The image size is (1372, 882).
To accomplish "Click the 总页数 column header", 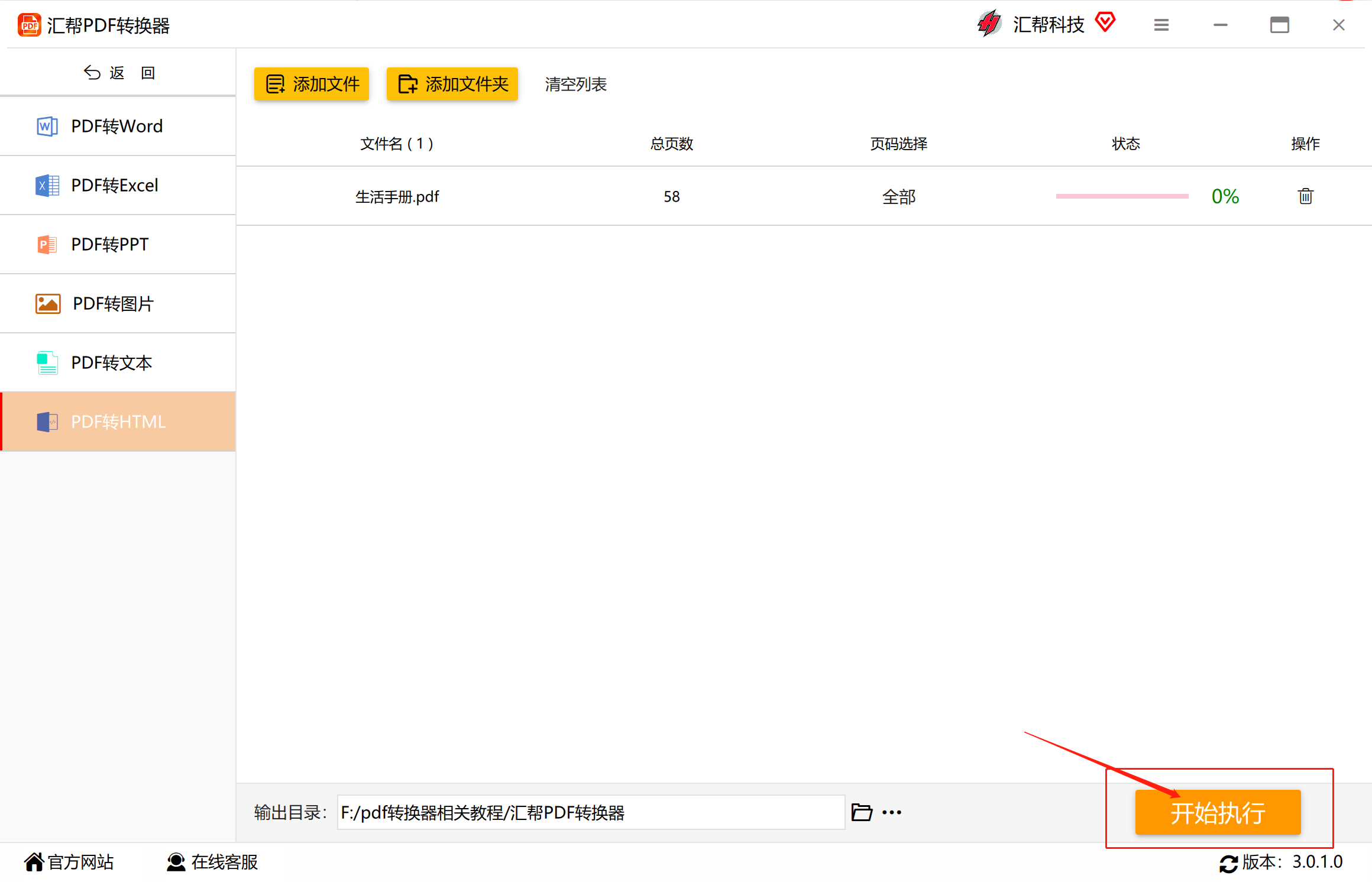I will point(672,144).
